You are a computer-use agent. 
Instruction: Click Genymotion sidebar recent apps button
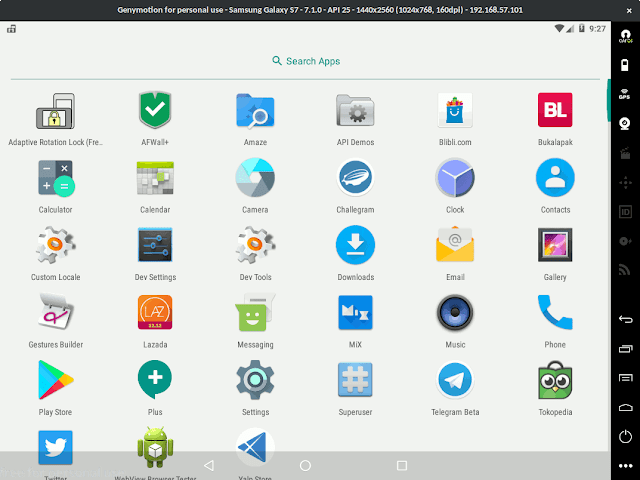click(625, 349)
